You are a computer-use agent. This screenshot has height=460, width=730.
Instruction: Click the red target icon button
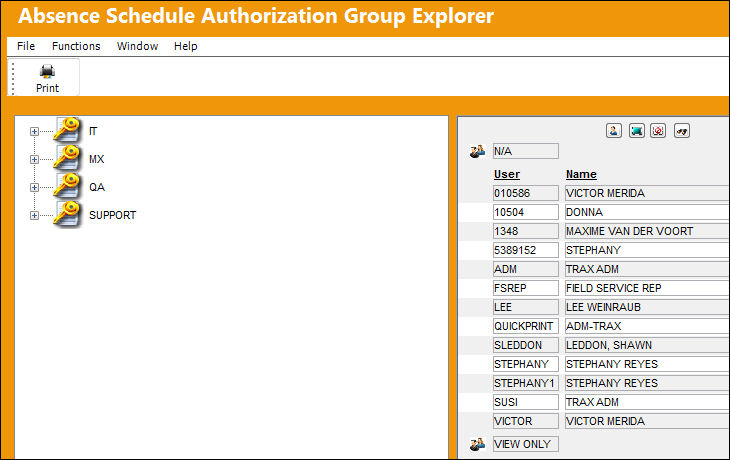[658, 131]
